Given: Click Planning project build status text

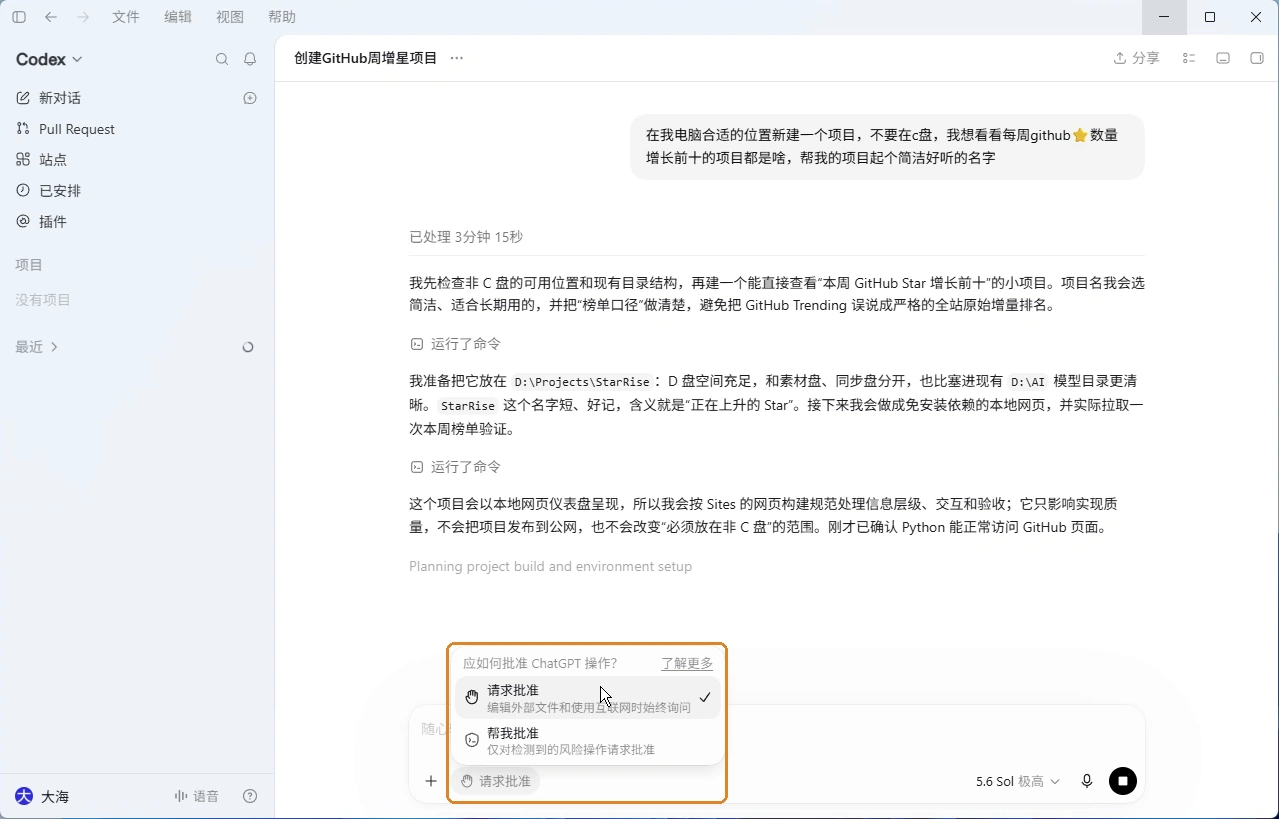Looking at the screenshot, I should pos(550,566).
